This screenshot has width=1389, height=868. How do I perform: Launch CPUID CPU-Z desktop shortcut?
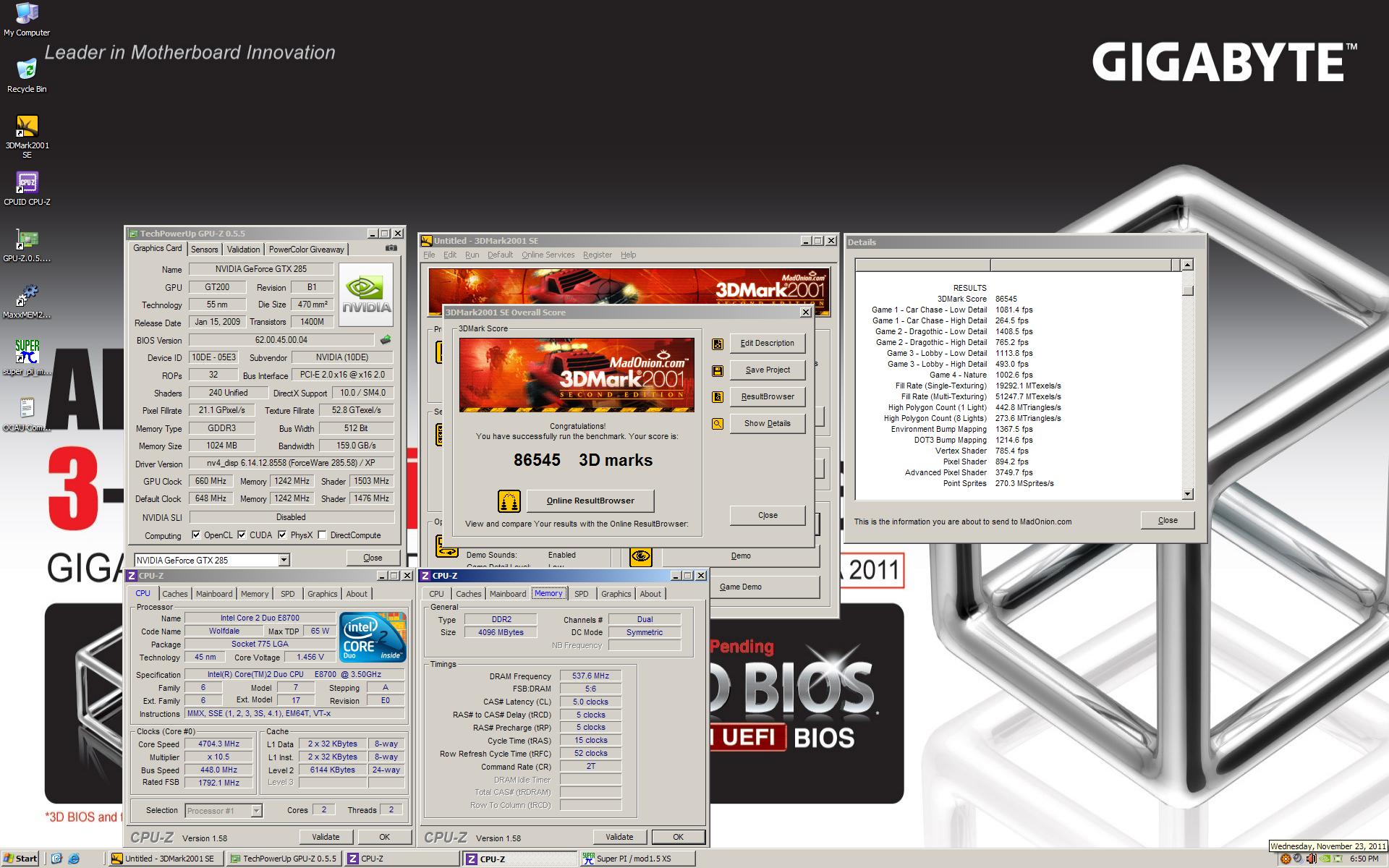coord(27,189)
